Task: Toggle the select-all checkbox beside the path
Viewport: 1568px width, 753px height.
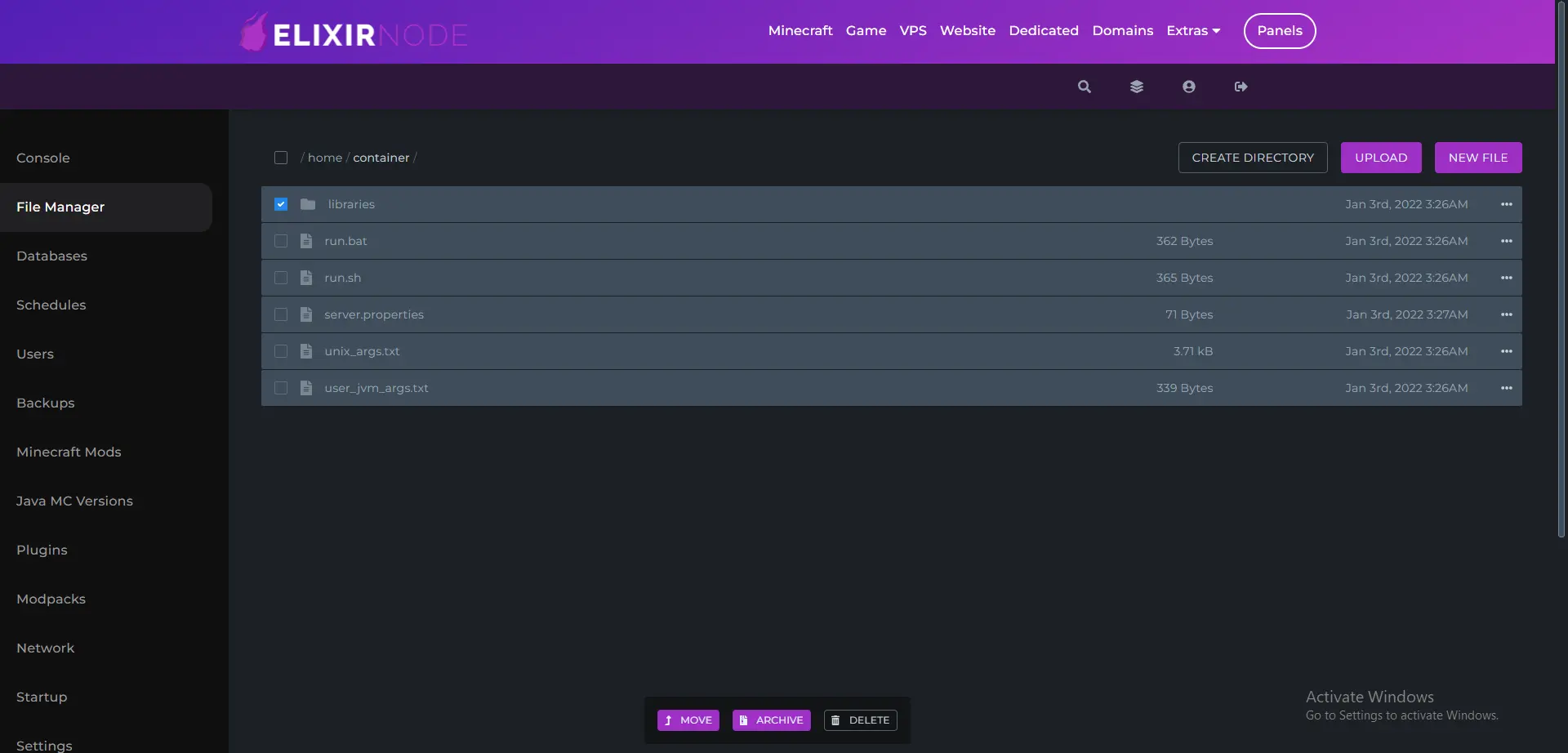Action: (x=281, y=158)
